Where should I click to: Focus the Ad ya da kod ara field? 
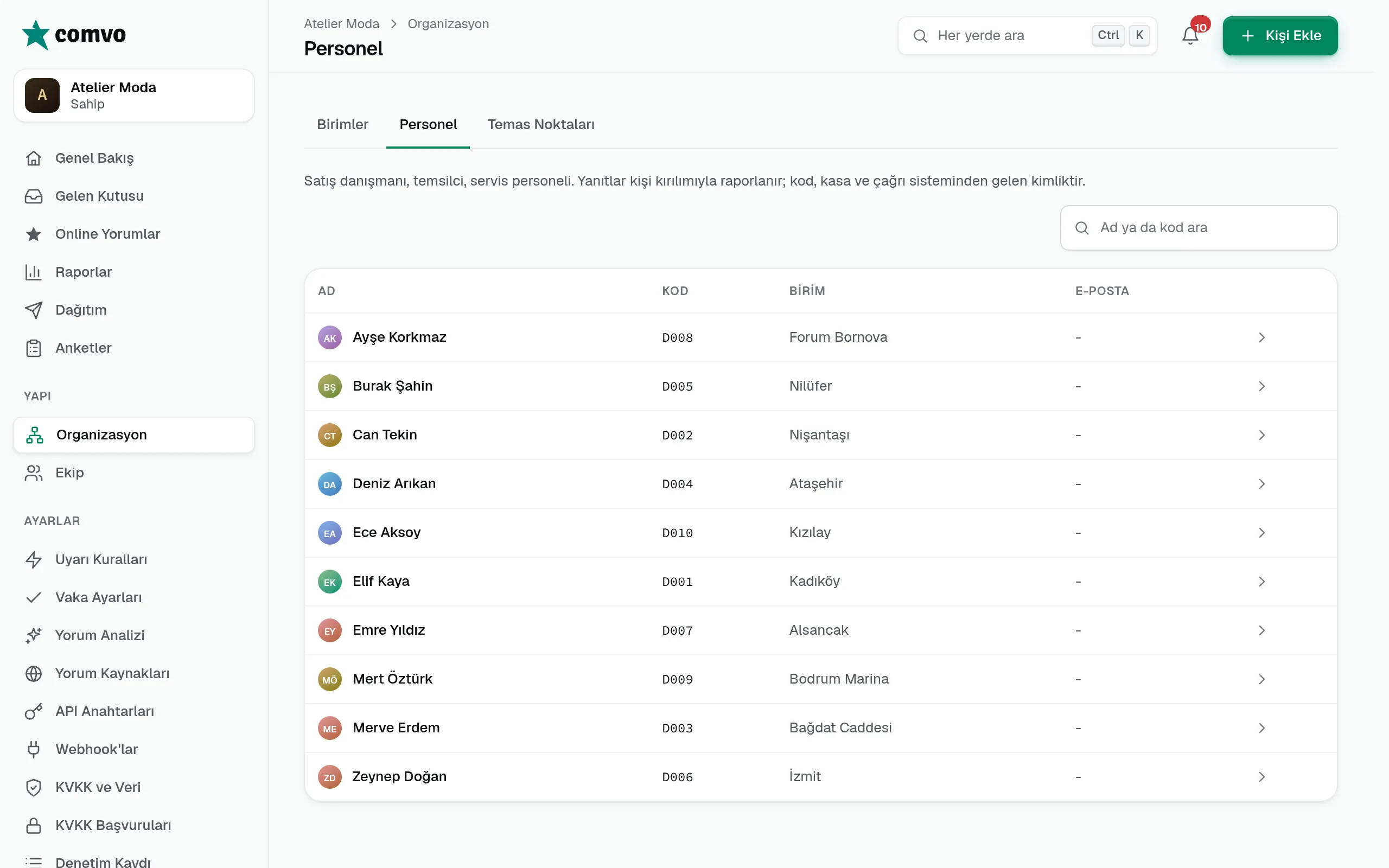click(1199, 228)
